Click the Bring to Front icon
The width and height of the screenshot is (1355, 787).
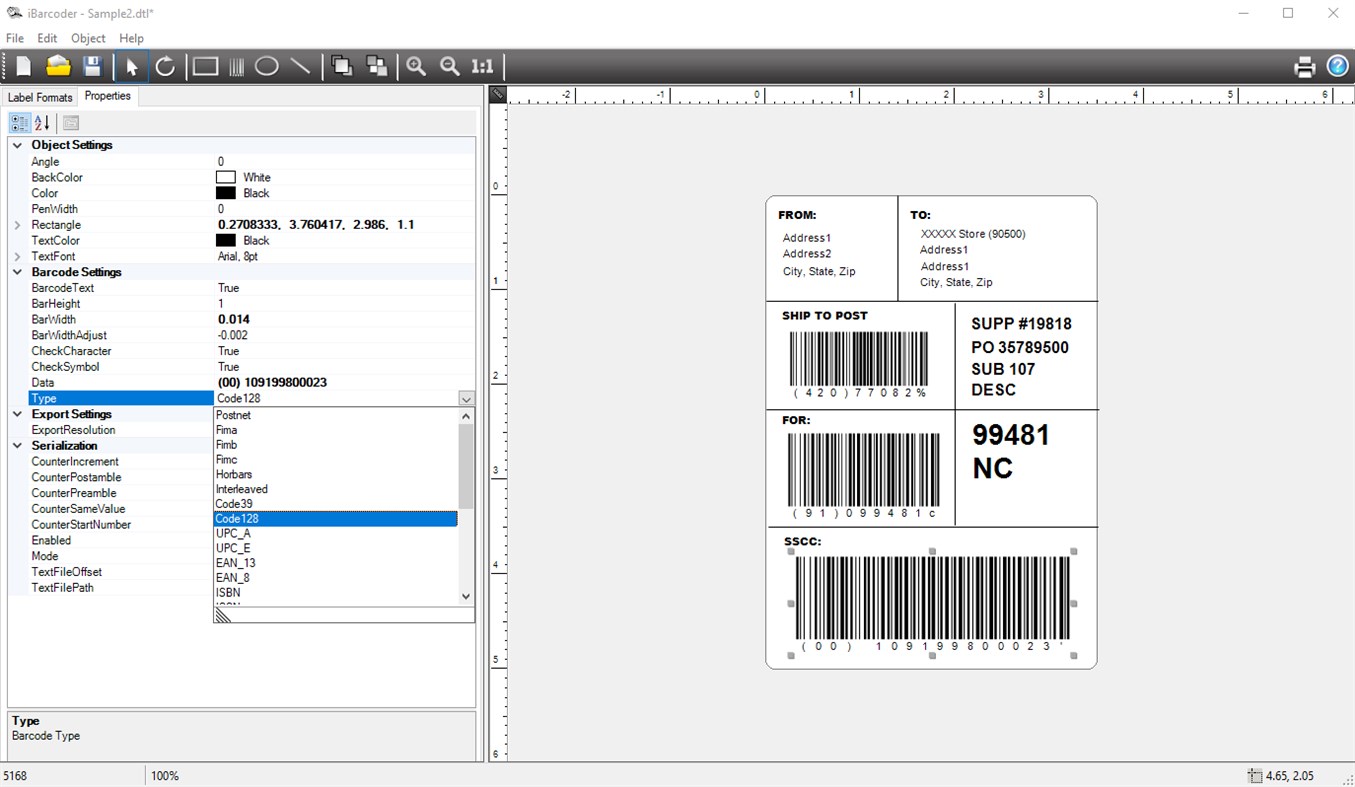pyautogui.click(x=341, y=66)
